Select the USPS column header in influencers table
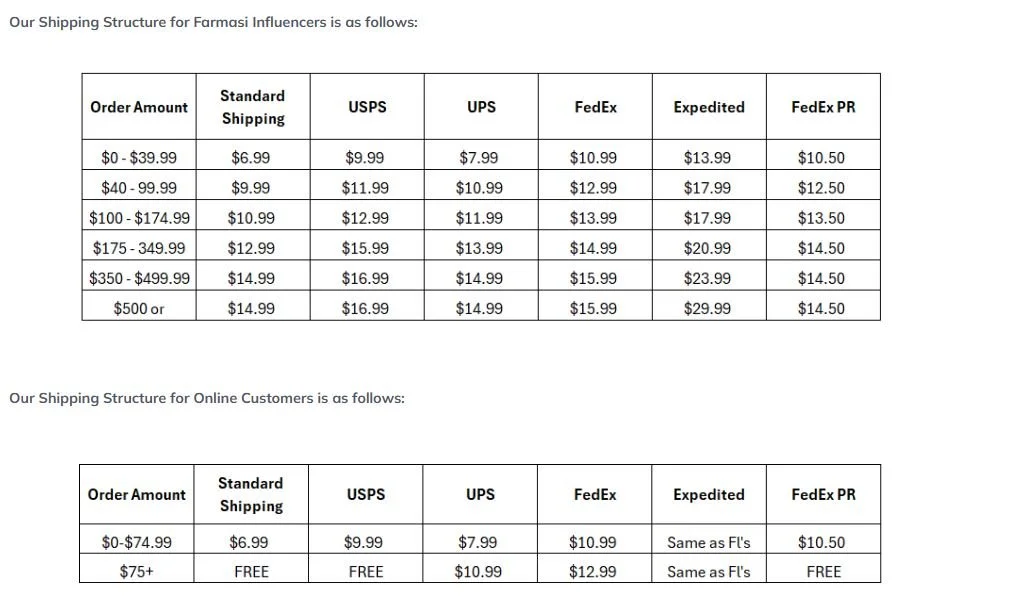The height and width of the screenshot is (604, 1036). [367, 107]
